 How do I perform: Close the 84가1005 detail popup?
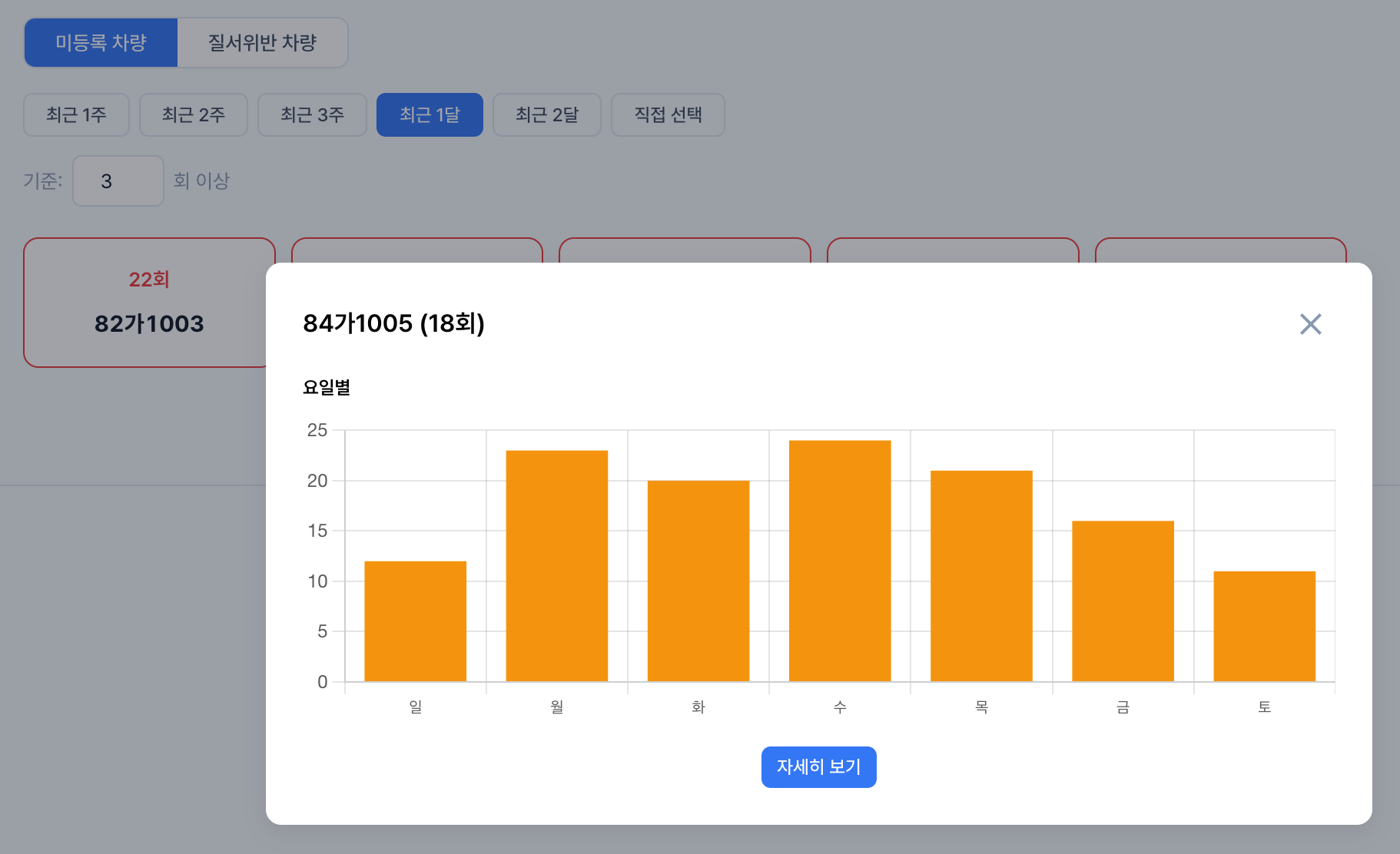click(x=1311, y=325)
